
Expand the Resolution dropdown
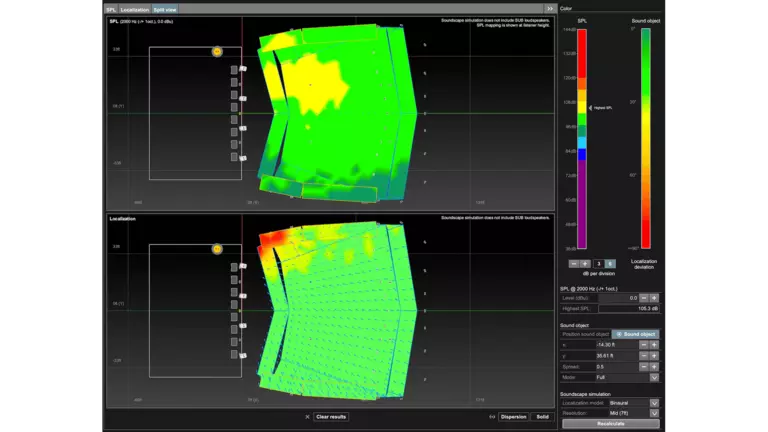pos(654,413)
